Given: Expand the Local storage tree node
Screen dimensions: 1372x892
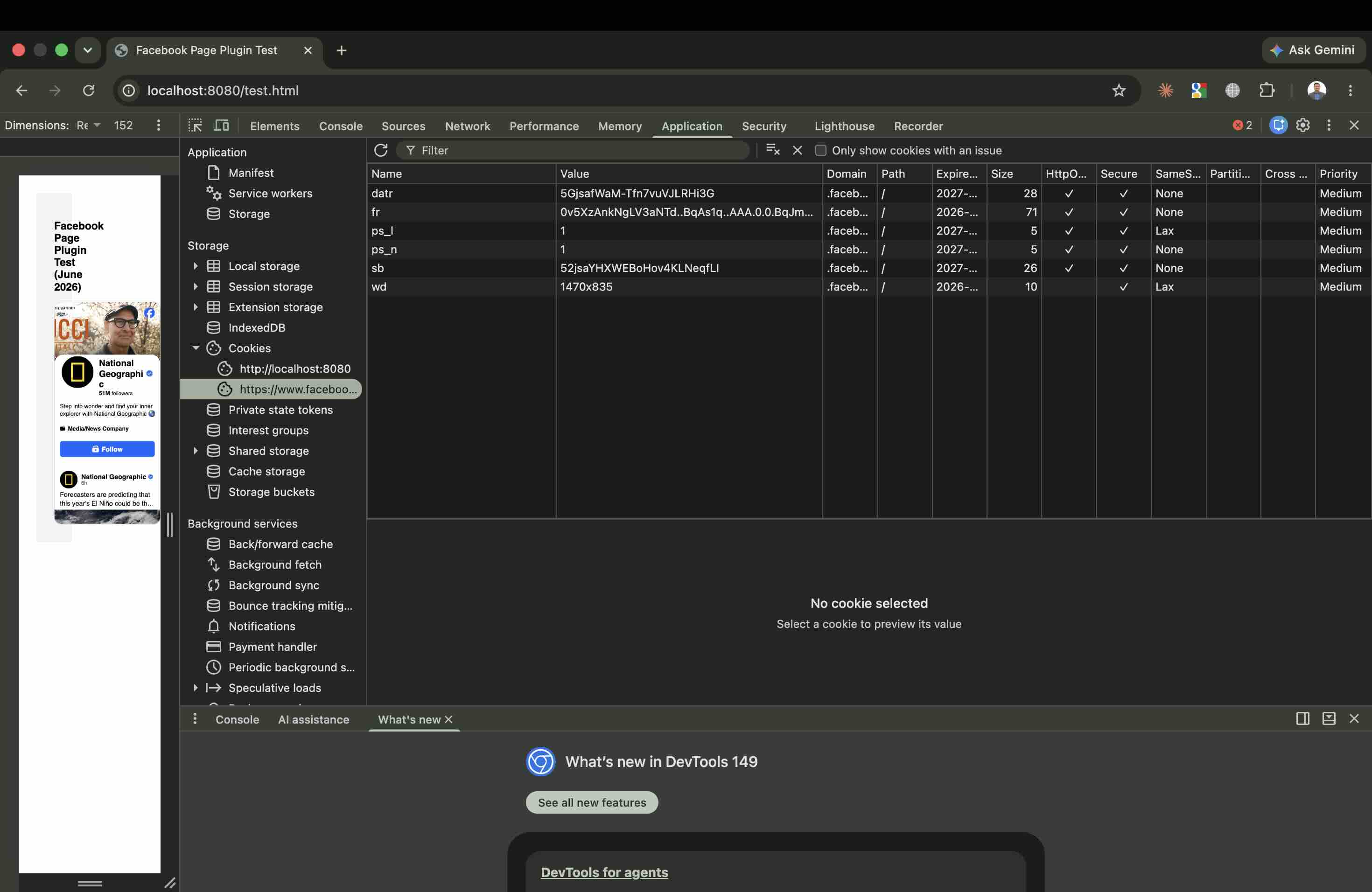Looking at the screenshot, I should (196, 266).
